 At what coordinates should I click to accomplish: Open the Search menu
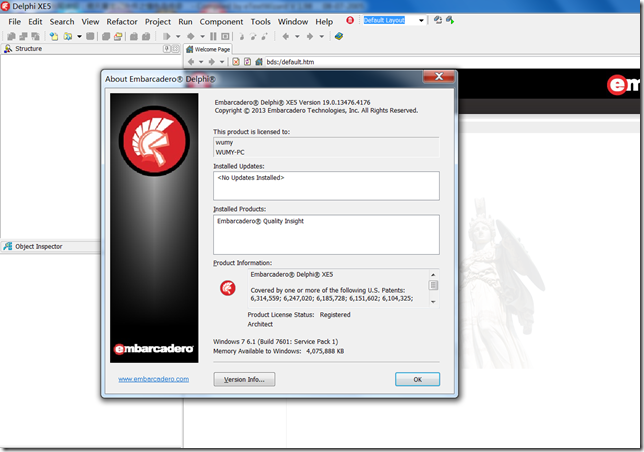coord(62,22)
